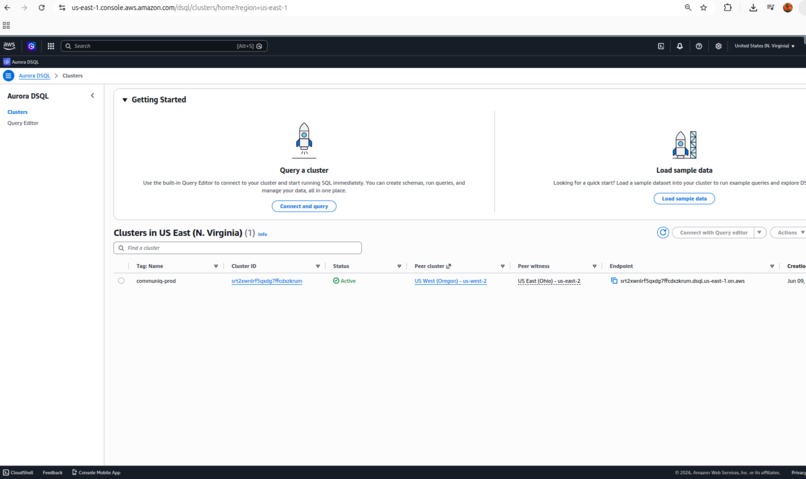This screenshot has height=479, width=806.
Task: Open the notifications bell
Action: 680,46
